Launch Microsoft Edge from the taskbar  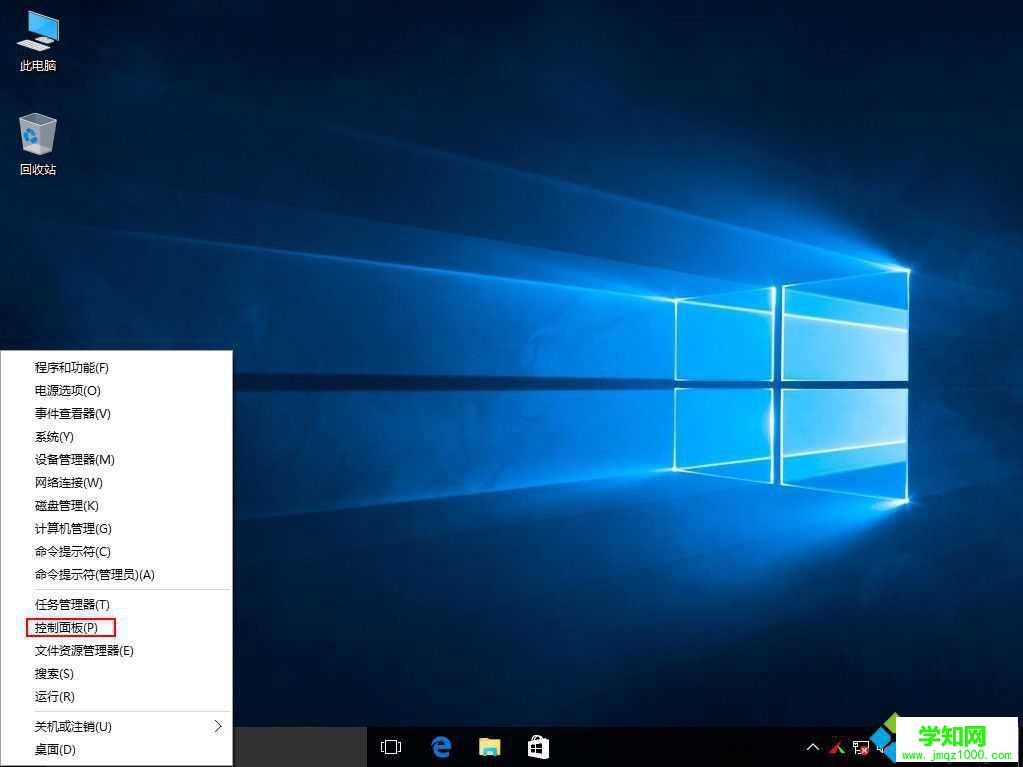440,747
